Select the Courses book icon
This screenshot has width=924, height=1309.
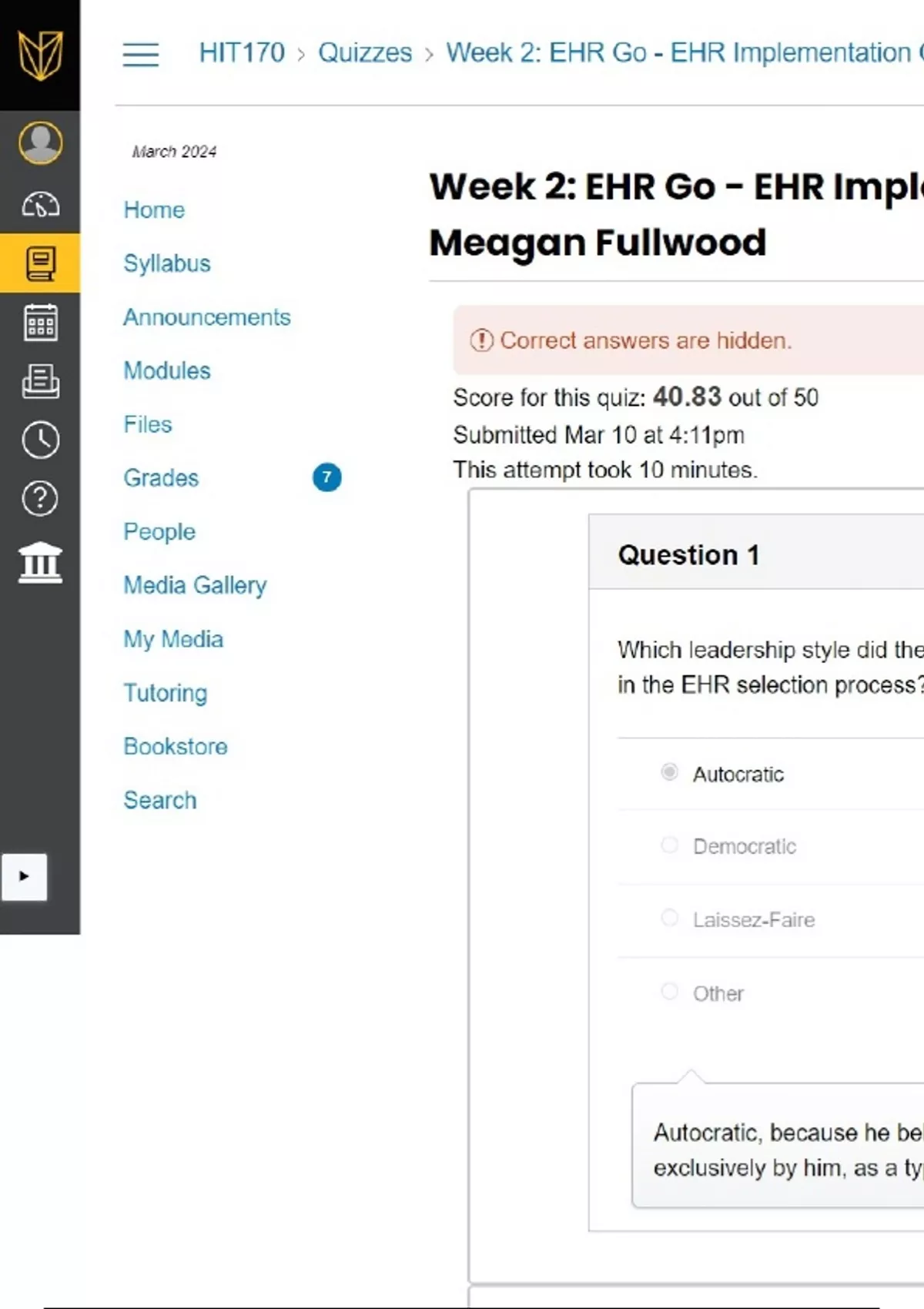coord(40,263)
